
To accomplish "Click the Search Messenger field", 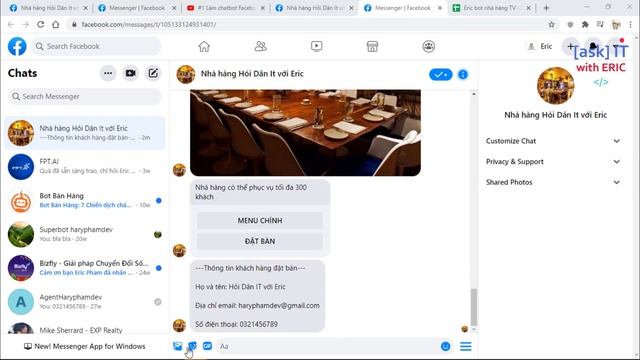I will click(x=85, y=96).
